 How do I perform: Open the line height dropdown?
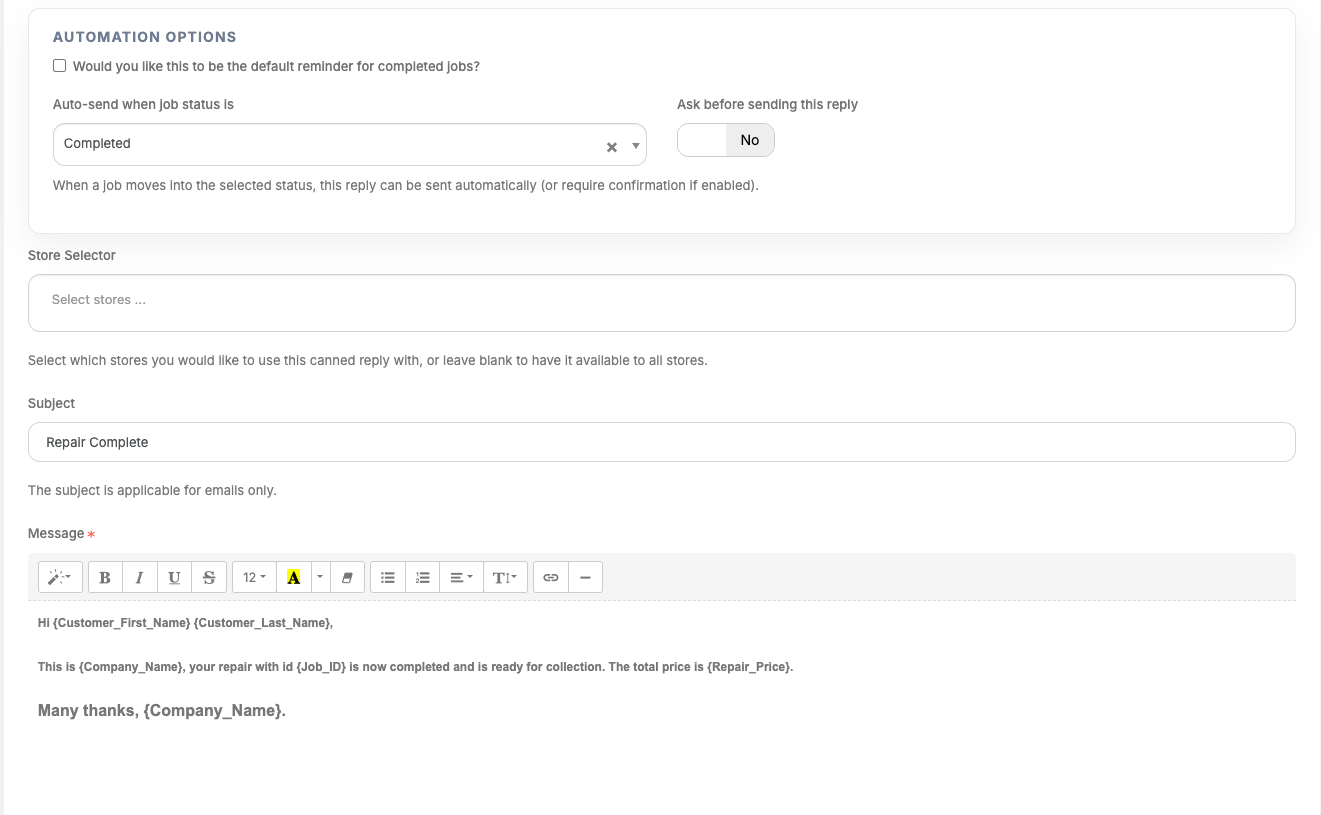(505, 577)
